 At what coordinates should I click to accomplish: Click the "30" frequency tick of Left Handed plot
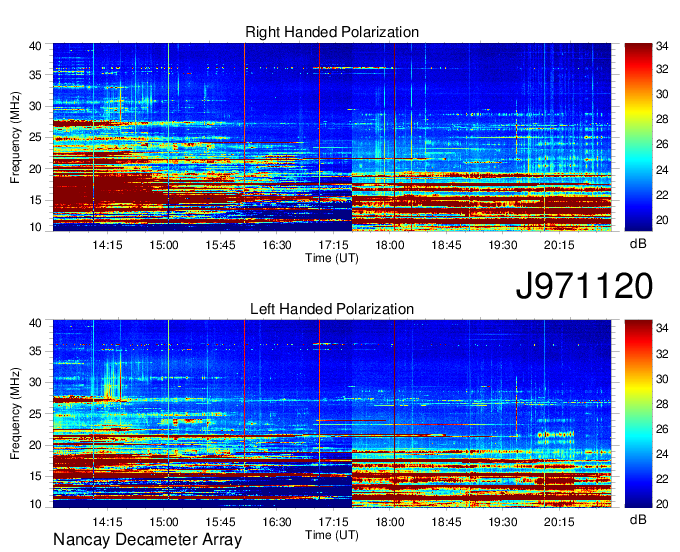pos(36,382)
